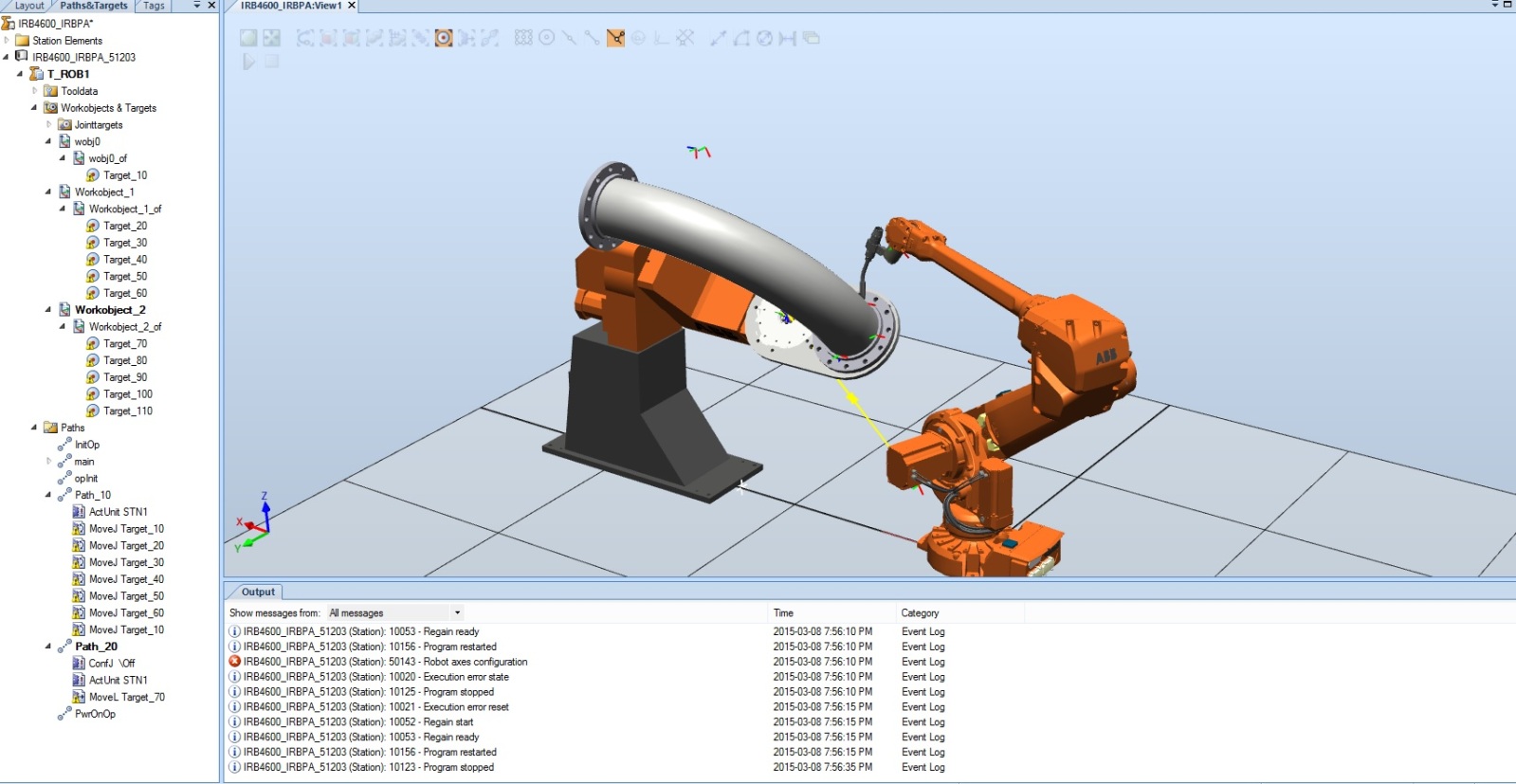Select the Path_20 path
Screen dimensions: 1516x784
pos(97,647)
